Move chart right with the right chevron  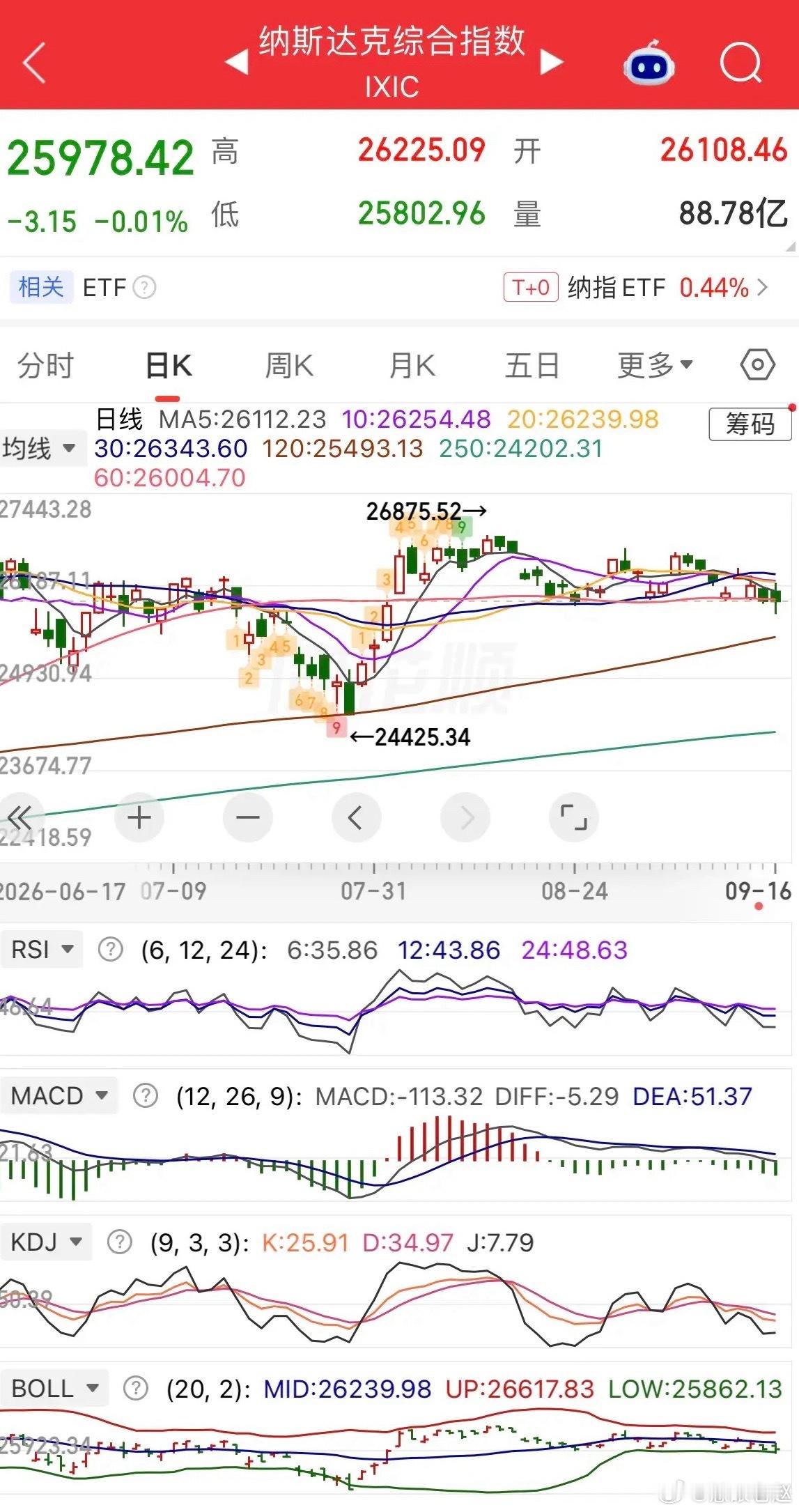(465, 817)
